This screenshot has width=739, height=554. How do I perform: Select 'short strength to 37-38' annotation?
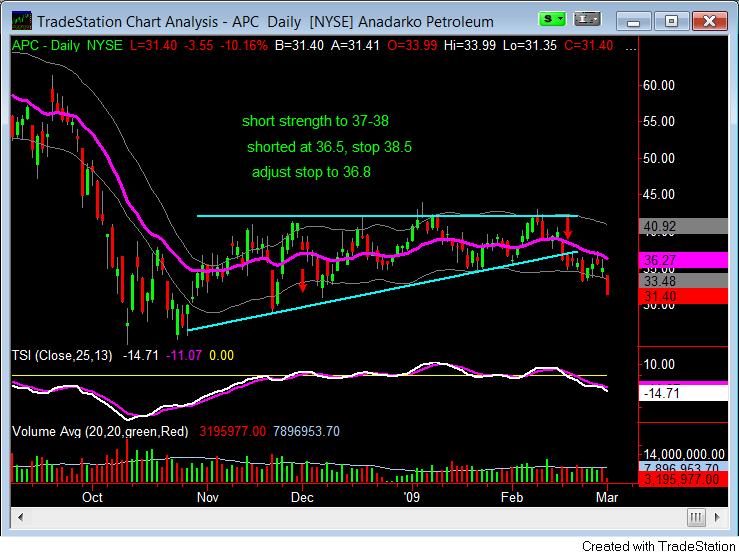(x=315, y=121)
